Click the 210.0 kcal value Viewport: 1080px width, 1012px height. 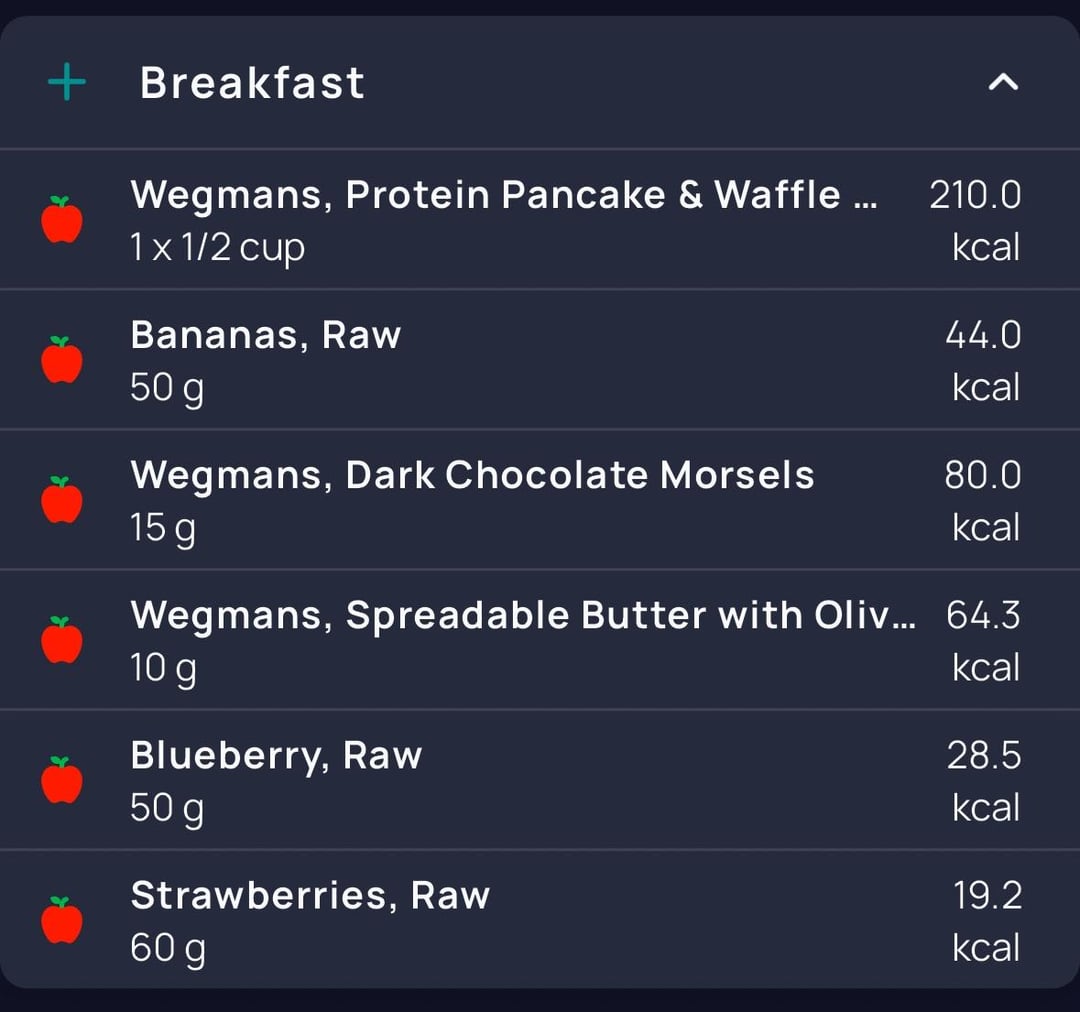coord(975,220)
